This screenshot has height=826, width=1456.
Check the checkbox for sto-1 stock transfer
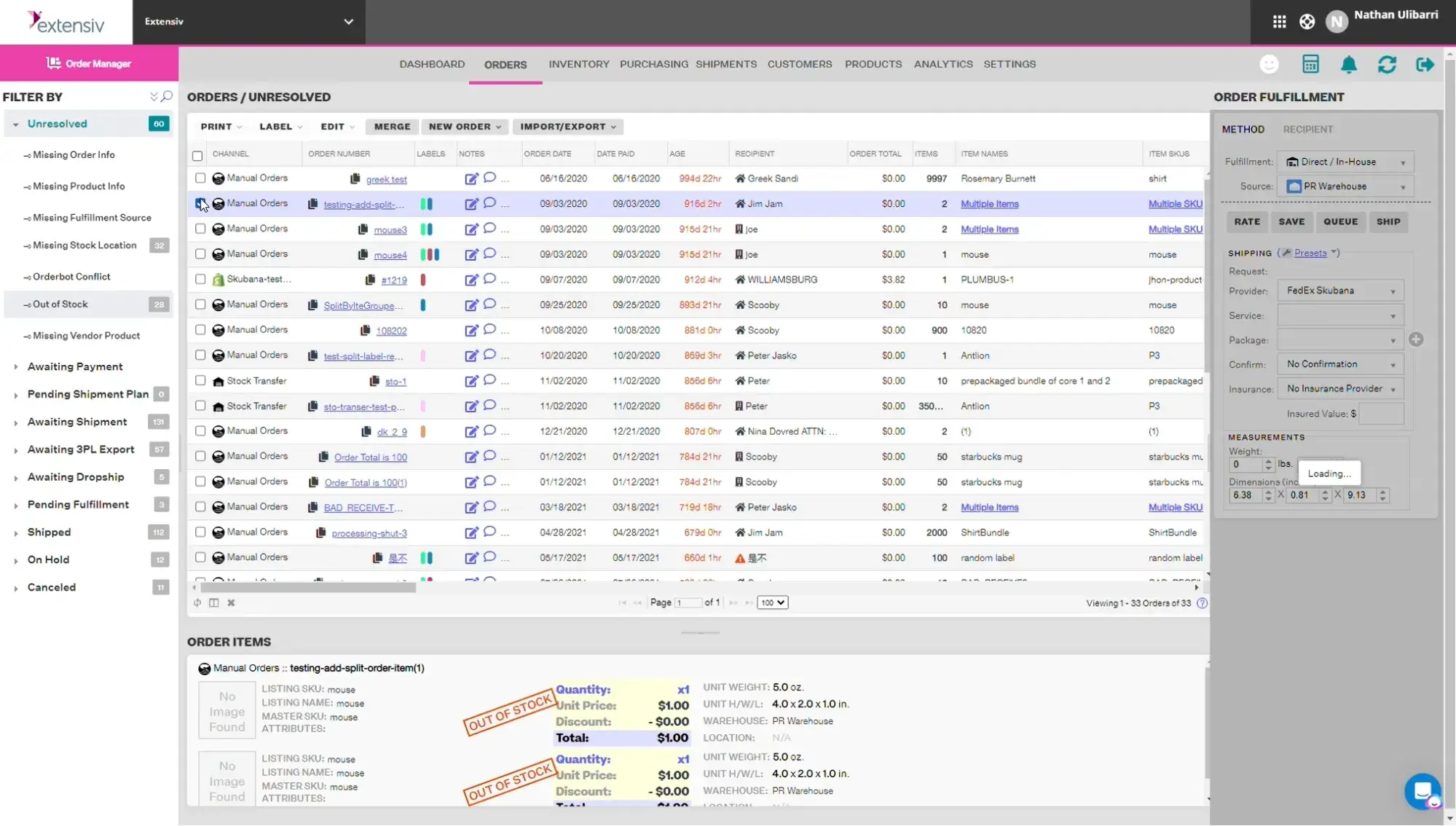[x=200, y=380]
